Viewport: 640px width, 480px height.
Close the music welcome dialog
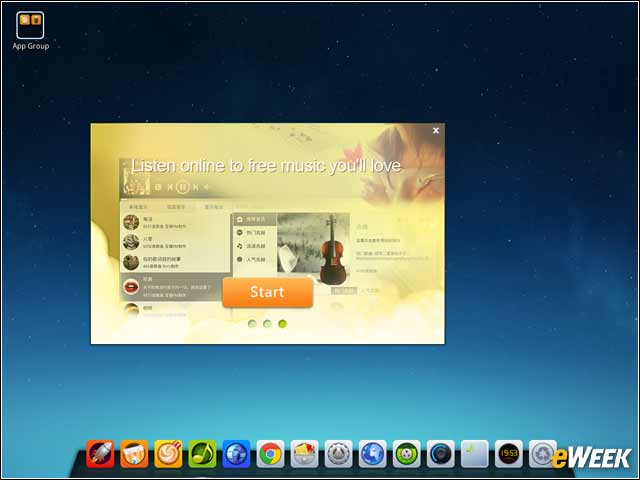point(436,131)
